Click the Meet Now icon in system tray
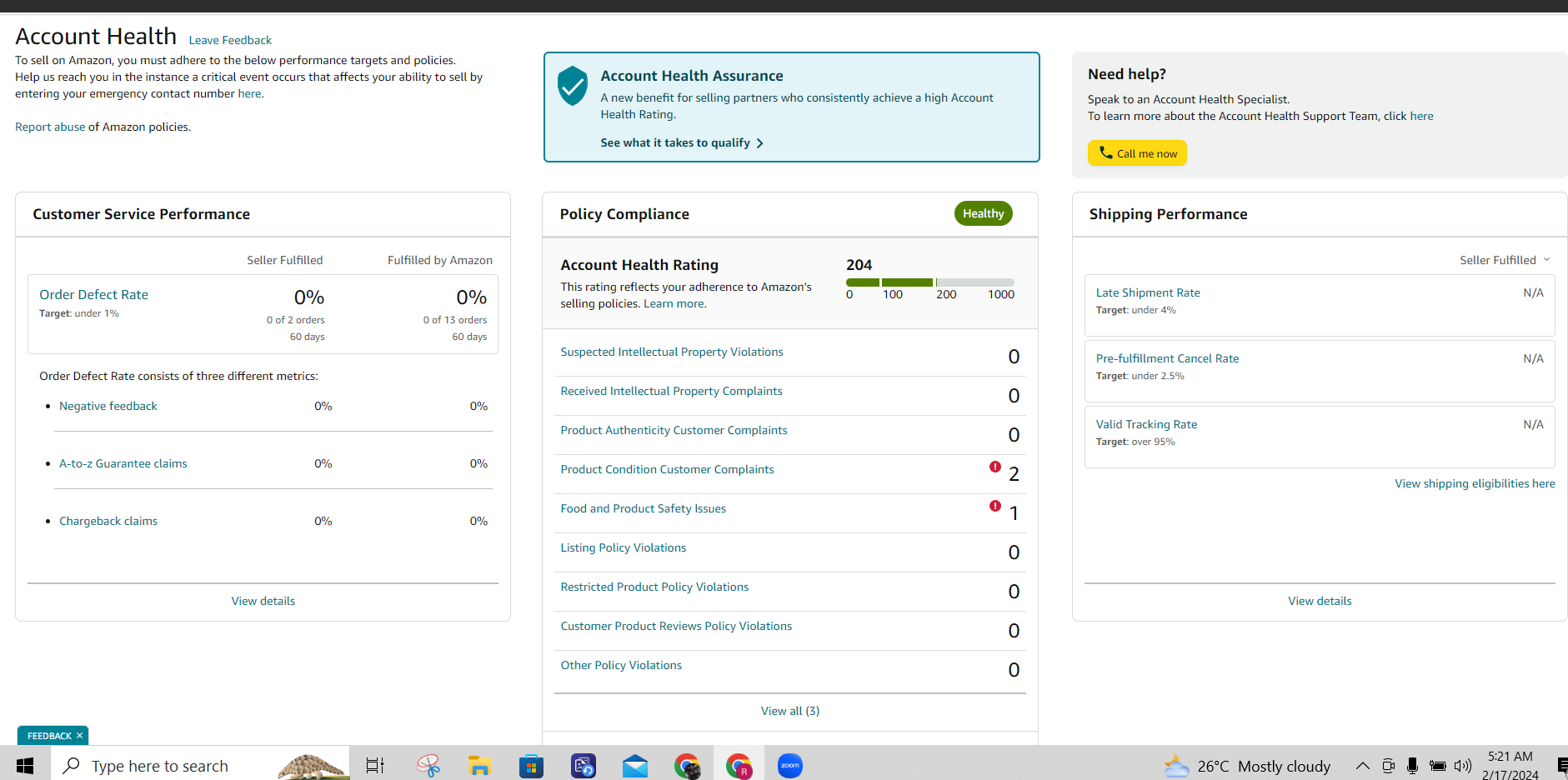This screenshot has width=1568, height=780. tap(1388, 766)
